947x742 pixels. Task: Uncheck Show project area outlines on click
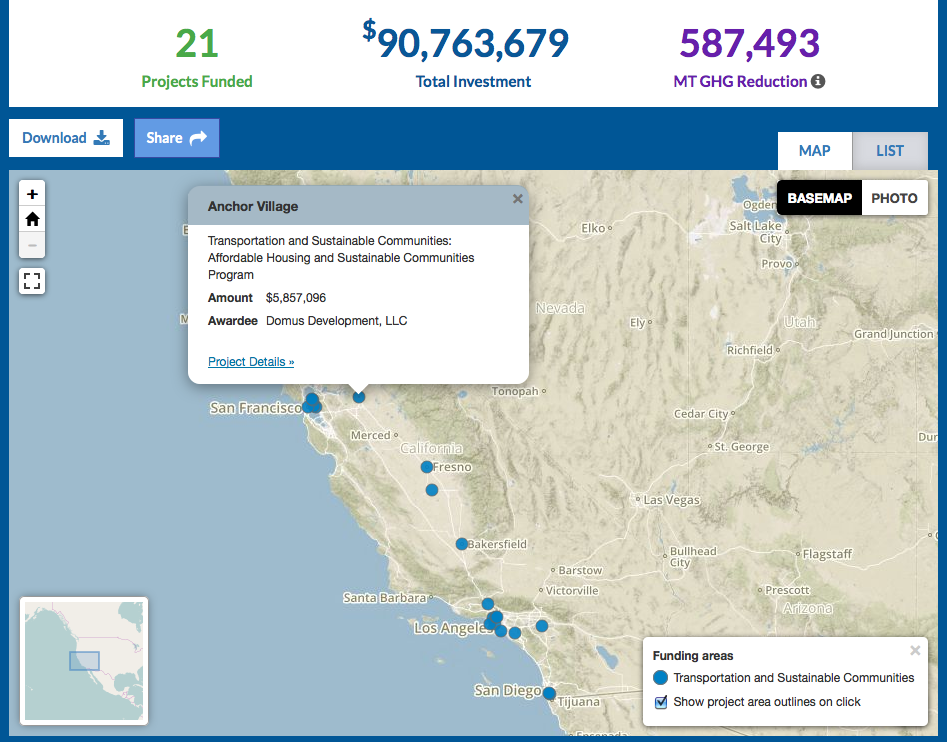click(x=661, y=702)
